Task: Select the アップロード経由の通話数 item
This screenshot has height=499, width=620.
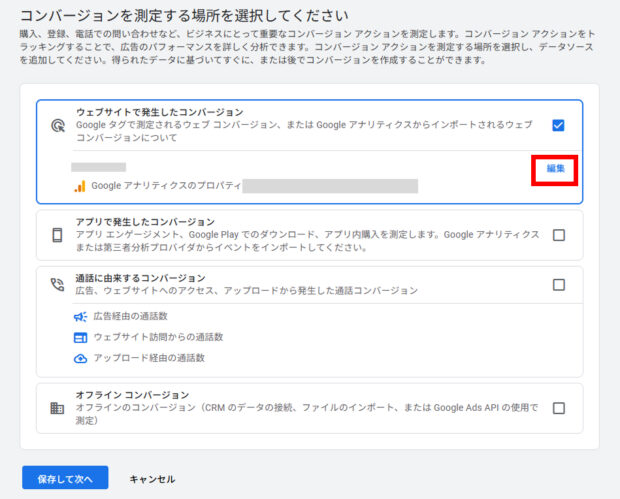Action: coord(149,358)
